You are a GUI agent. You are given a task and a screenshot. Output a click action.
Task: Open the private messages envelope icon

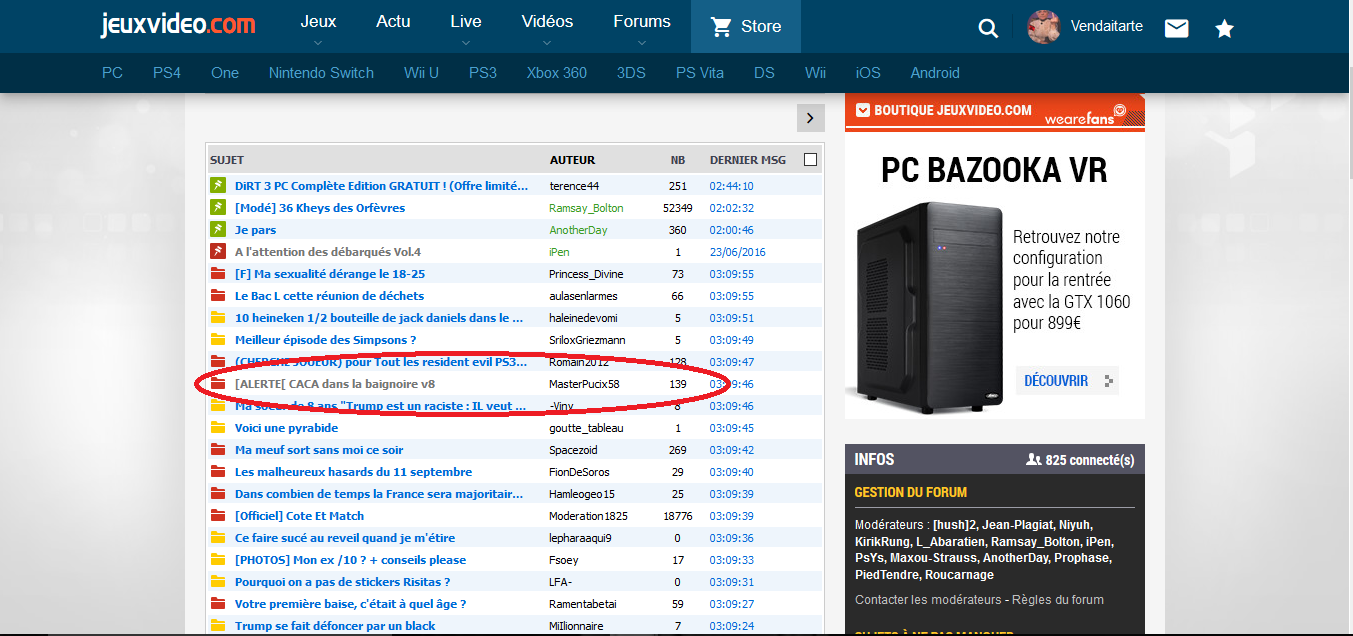(1177, 29)
